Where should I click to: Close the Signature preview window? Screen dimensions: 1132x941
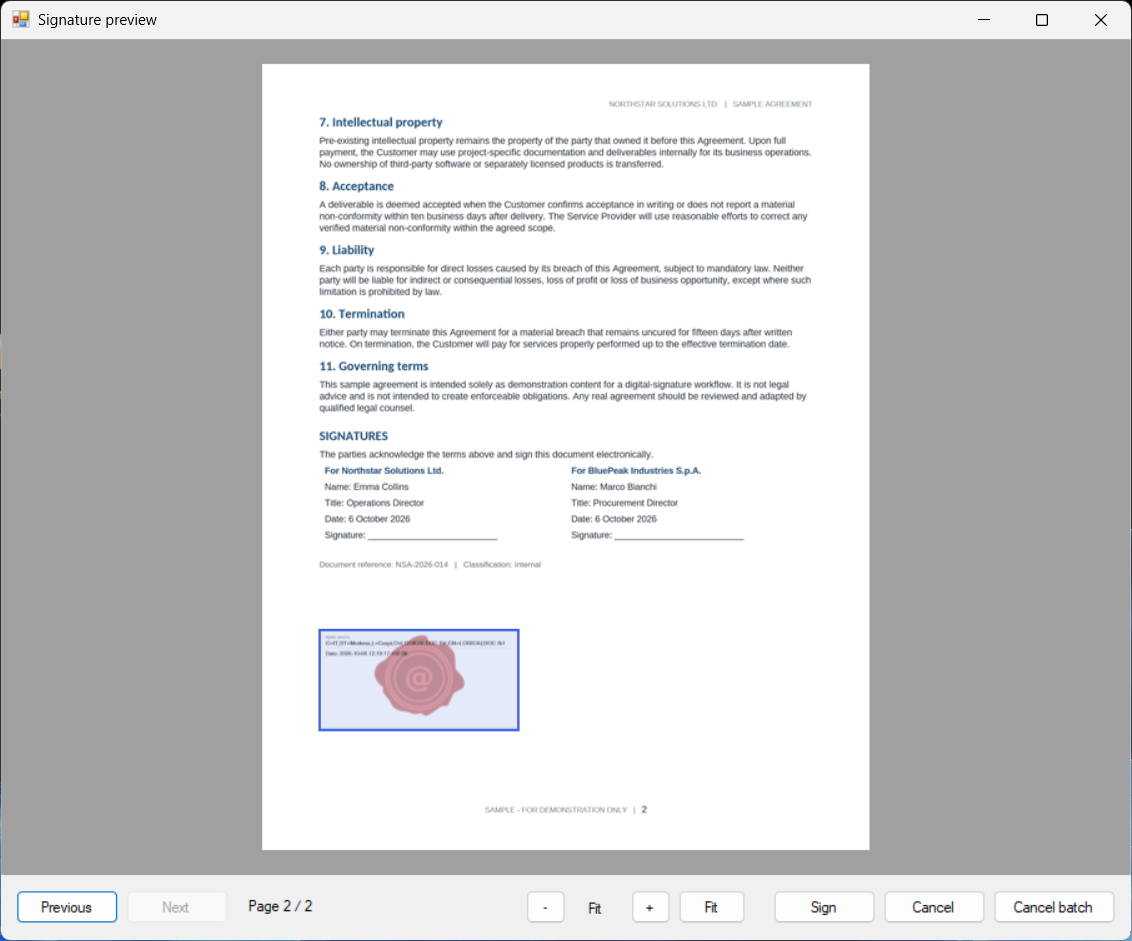pos(1100,19)
